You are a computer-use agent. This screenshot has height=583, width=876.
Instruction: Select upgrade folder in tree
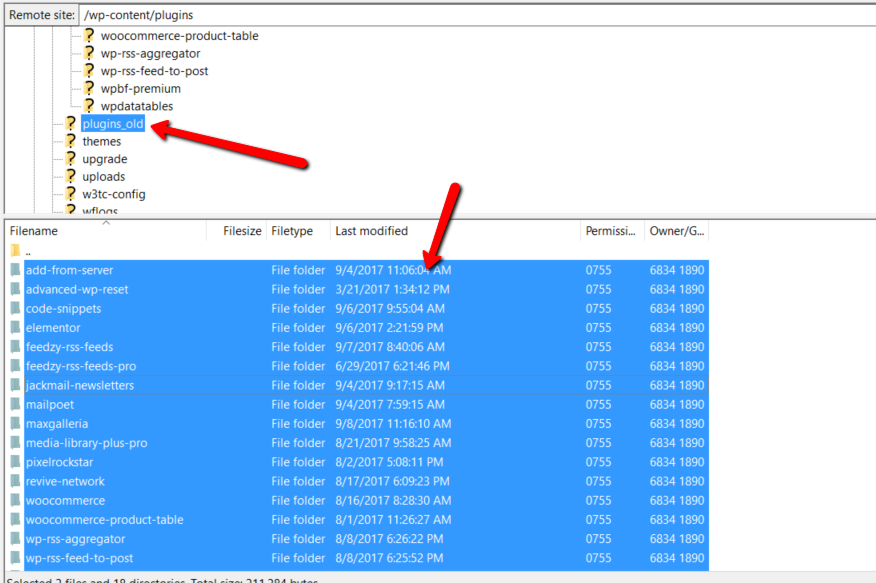tap(105, 159)
